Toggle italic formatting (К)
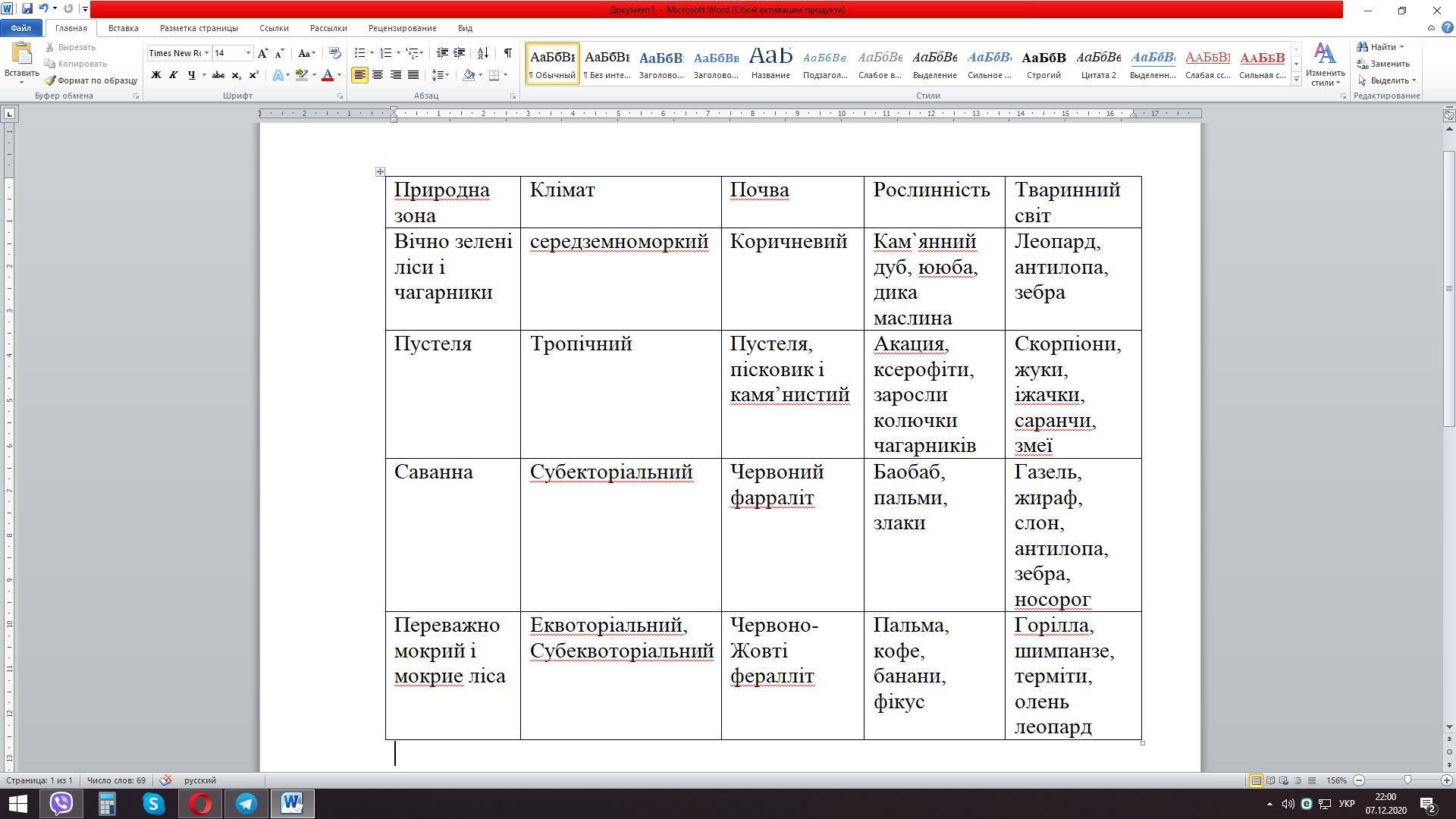1456x819 pixels. coord(174,75)
